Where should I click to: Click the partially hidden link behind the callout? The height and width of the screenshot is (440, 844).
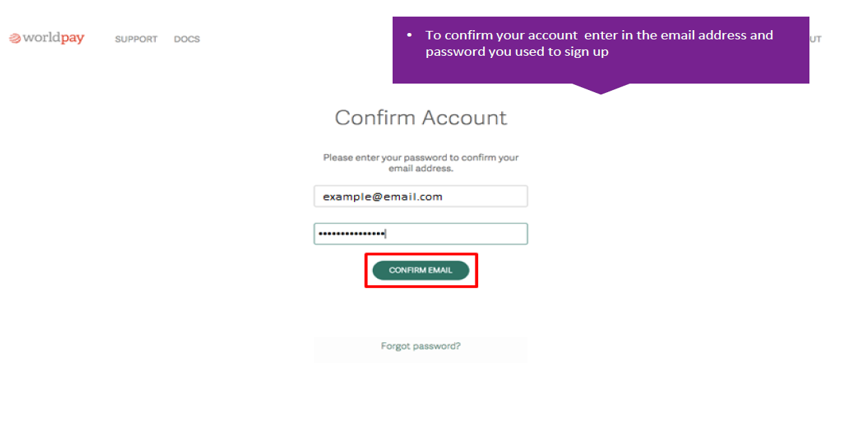[815, 39]
